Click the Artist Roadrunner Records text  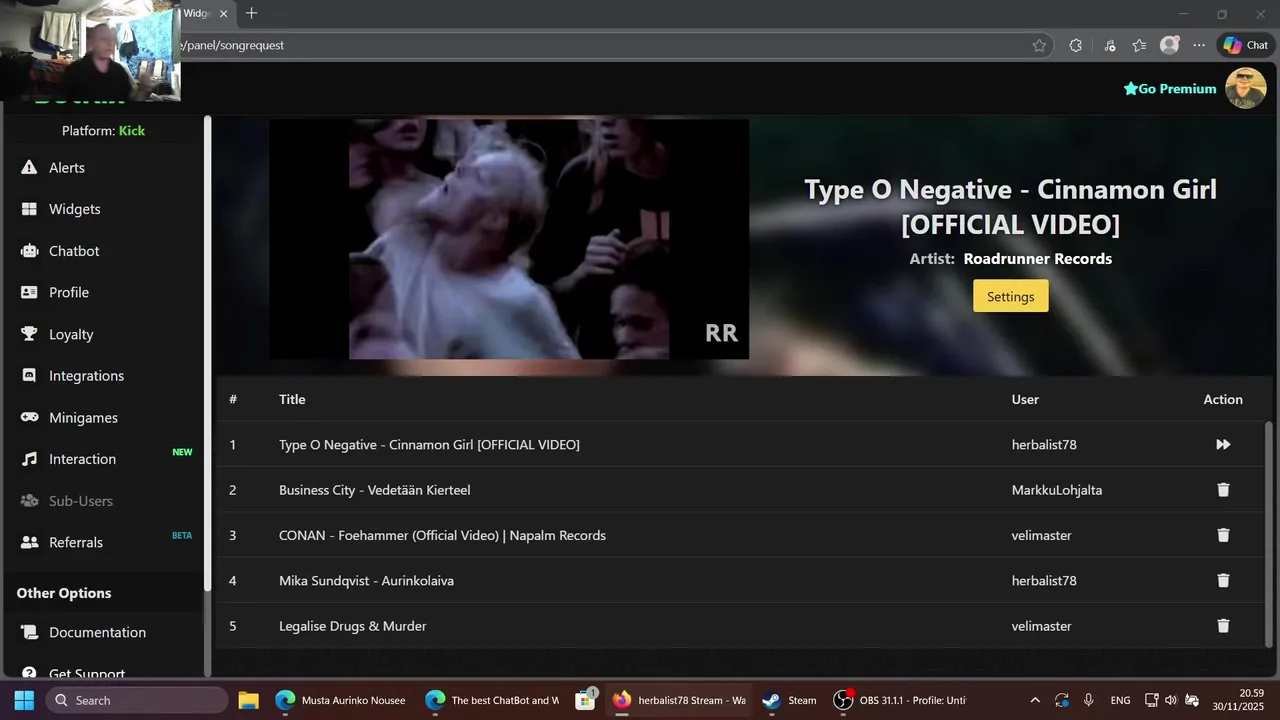point(1010,258)
